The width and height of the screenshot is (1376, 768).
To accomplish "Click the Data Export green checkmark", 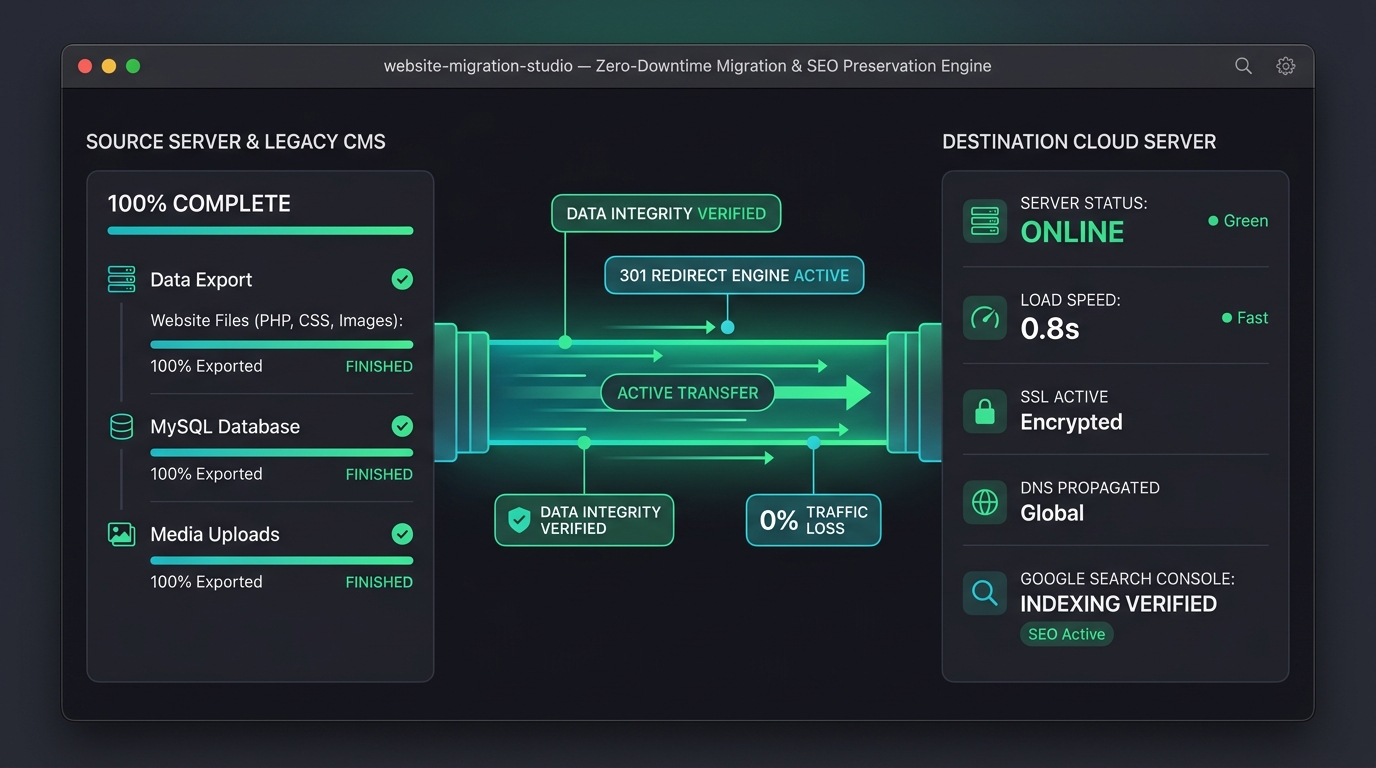I will point(402,279).
